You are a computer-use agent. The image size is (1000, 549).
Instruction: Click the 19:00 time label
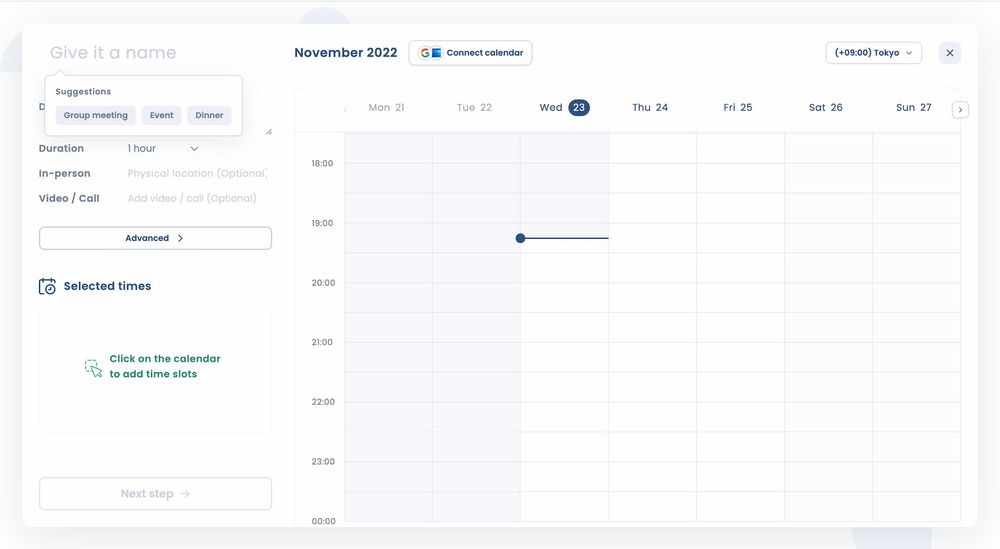tap(322, 223)
